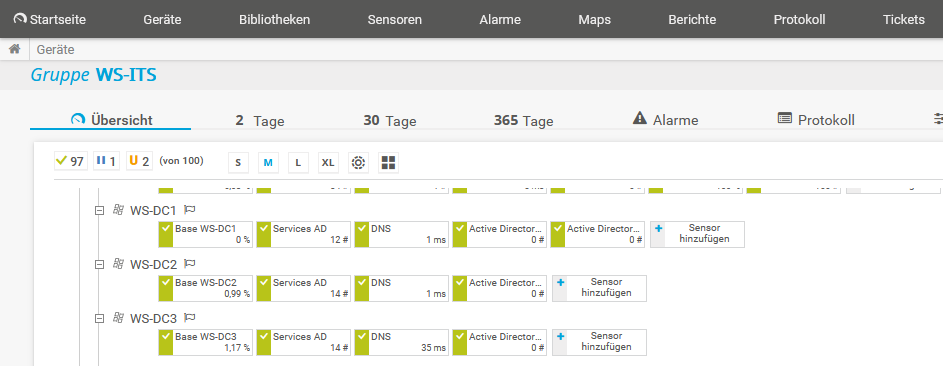Switch to the 30 Tage tab

coord(390,120)
